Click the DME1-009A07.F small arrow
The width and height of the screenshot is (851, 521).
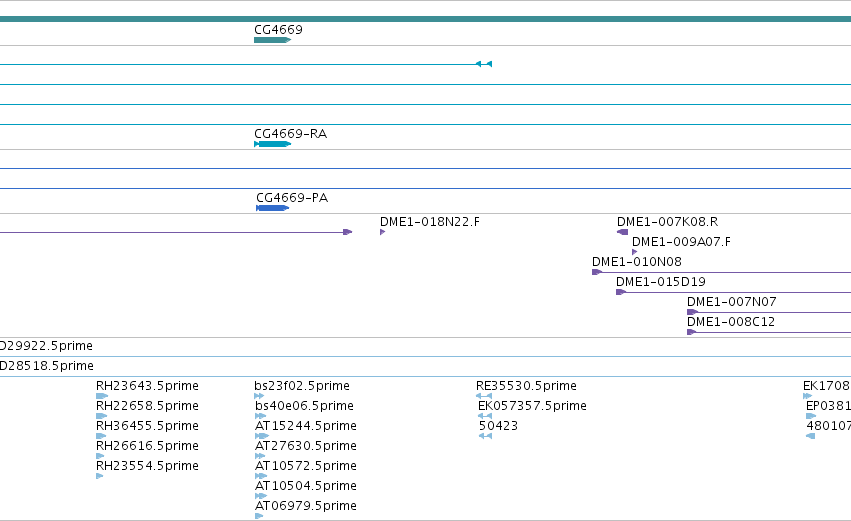[x=634, y=252]
